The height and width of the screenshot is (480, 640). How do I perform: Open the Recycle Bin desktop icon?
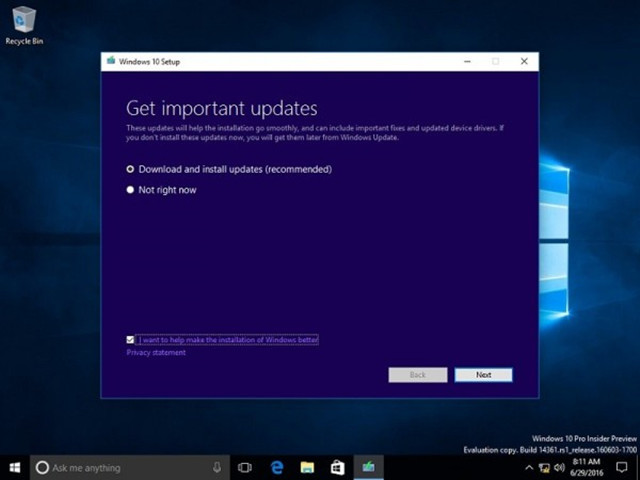[x=23, y=22]
